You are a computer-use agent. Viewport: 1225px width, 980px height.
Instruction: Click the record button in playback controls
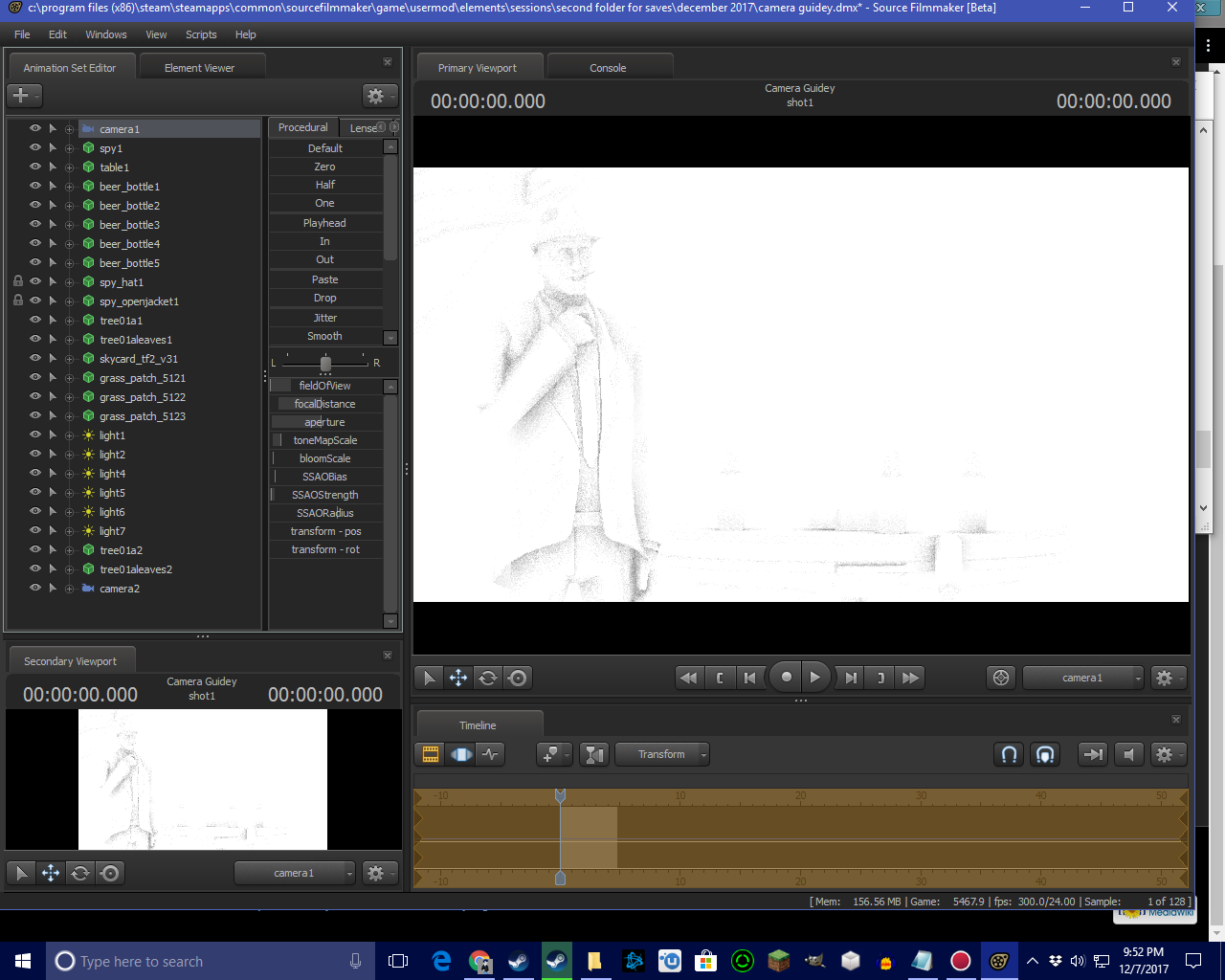(786, 678)
